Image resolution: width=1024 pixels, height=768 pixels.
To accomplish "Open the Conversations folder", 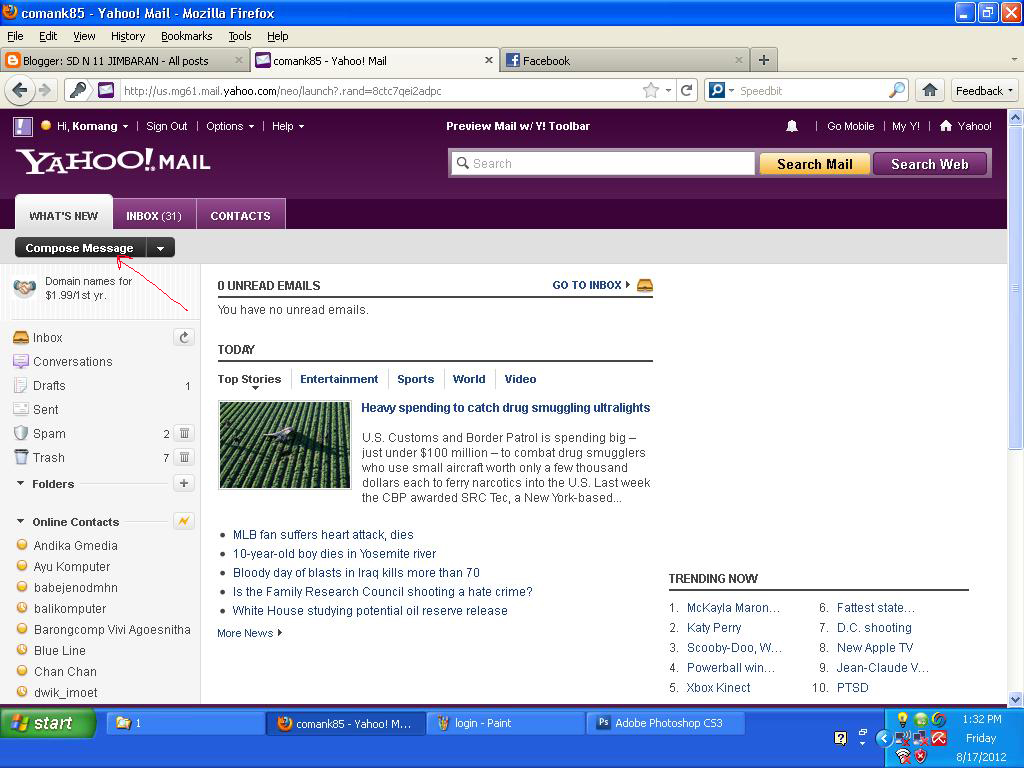I will click(x=72, y=361).
